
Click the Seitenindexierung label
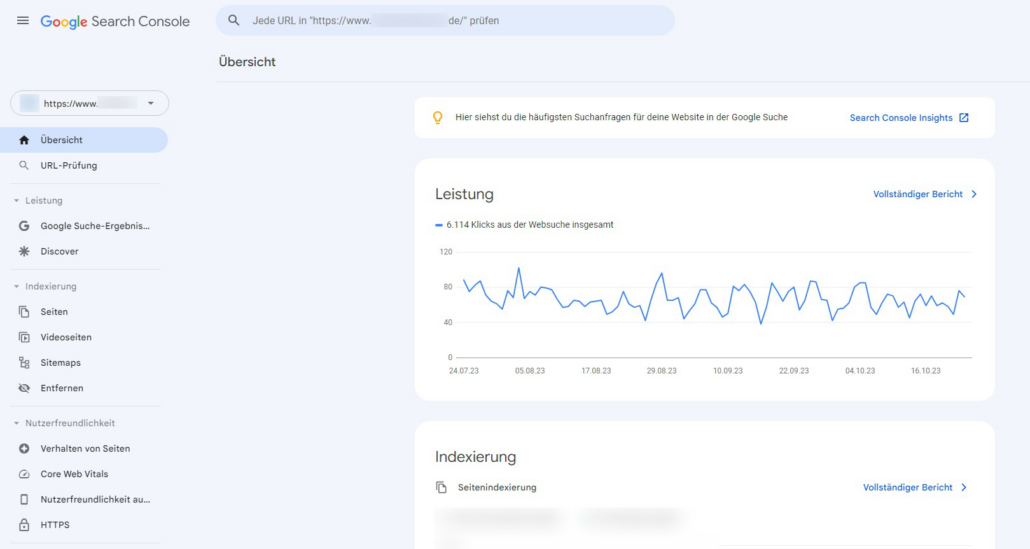(x=497, y=487)
